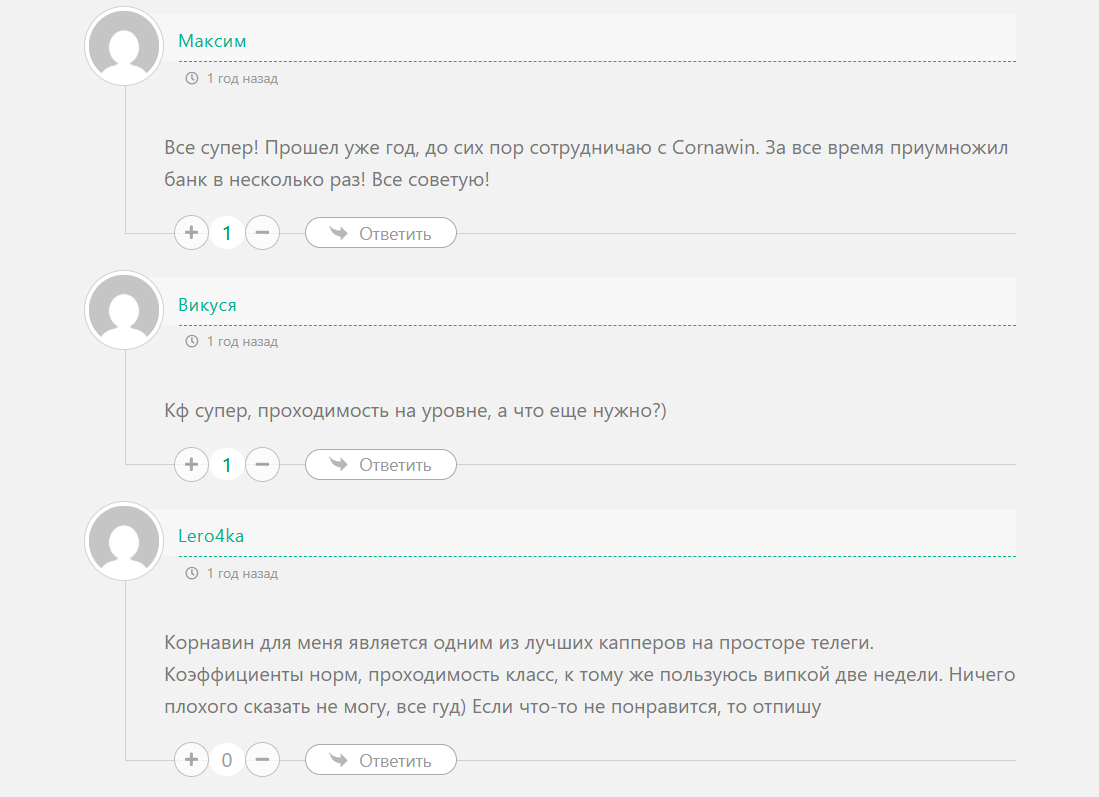Upvote Lero4ka's comment with the plus icon
The image size is (1099, 797).
191,759
